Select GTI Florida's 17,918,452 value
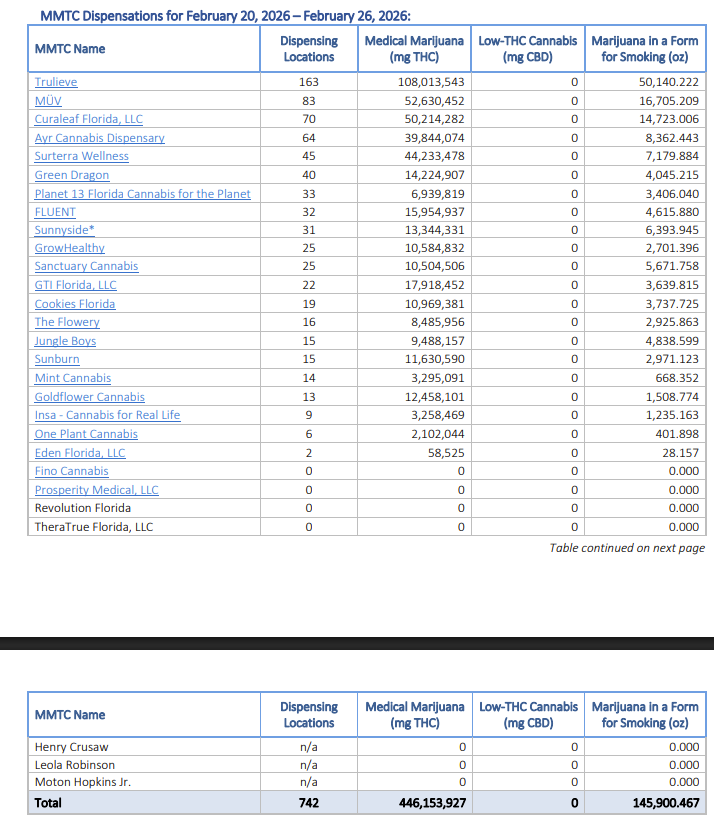This screenshot has width=714, height=821. click(x=434, y=285)
